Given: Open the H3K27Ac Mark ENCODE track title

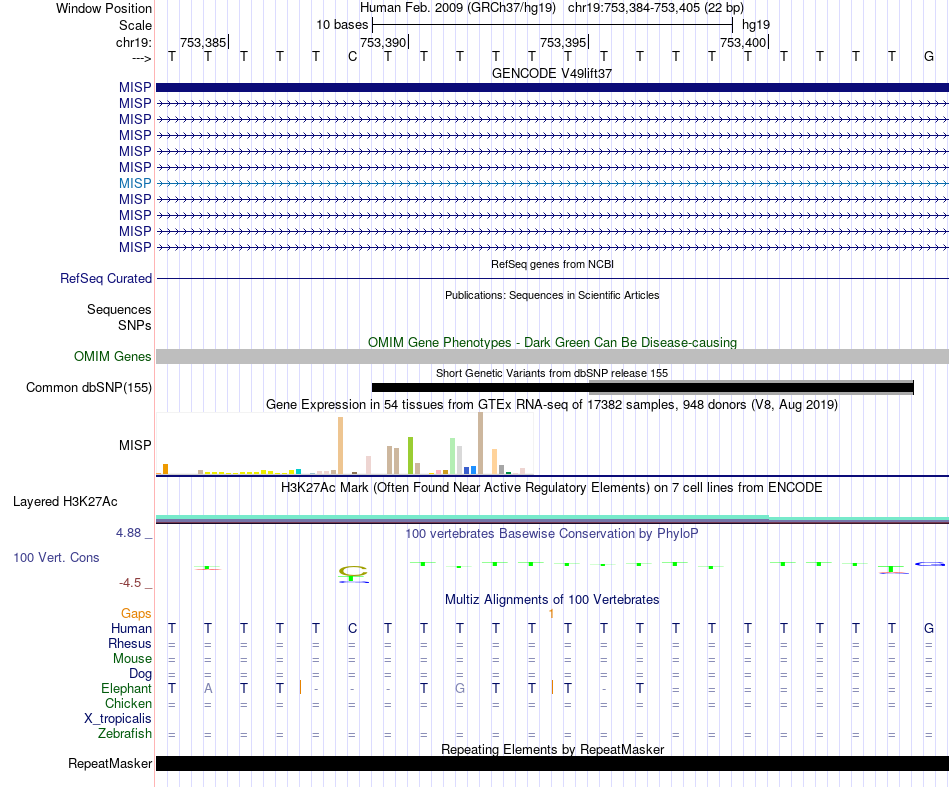Looking at the screenshot, I should [x=552, y=488].
